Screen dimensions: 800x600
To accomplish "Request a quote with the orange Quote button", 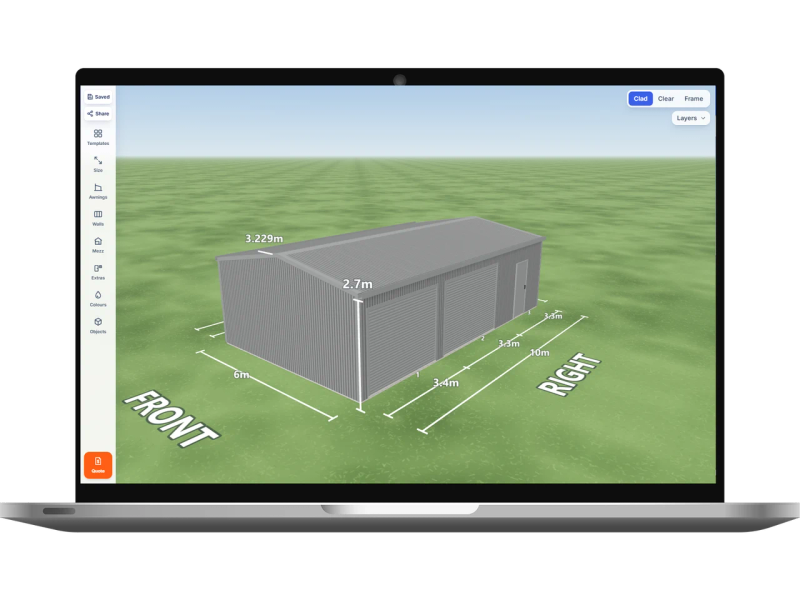I will click(x=98, y=465).
